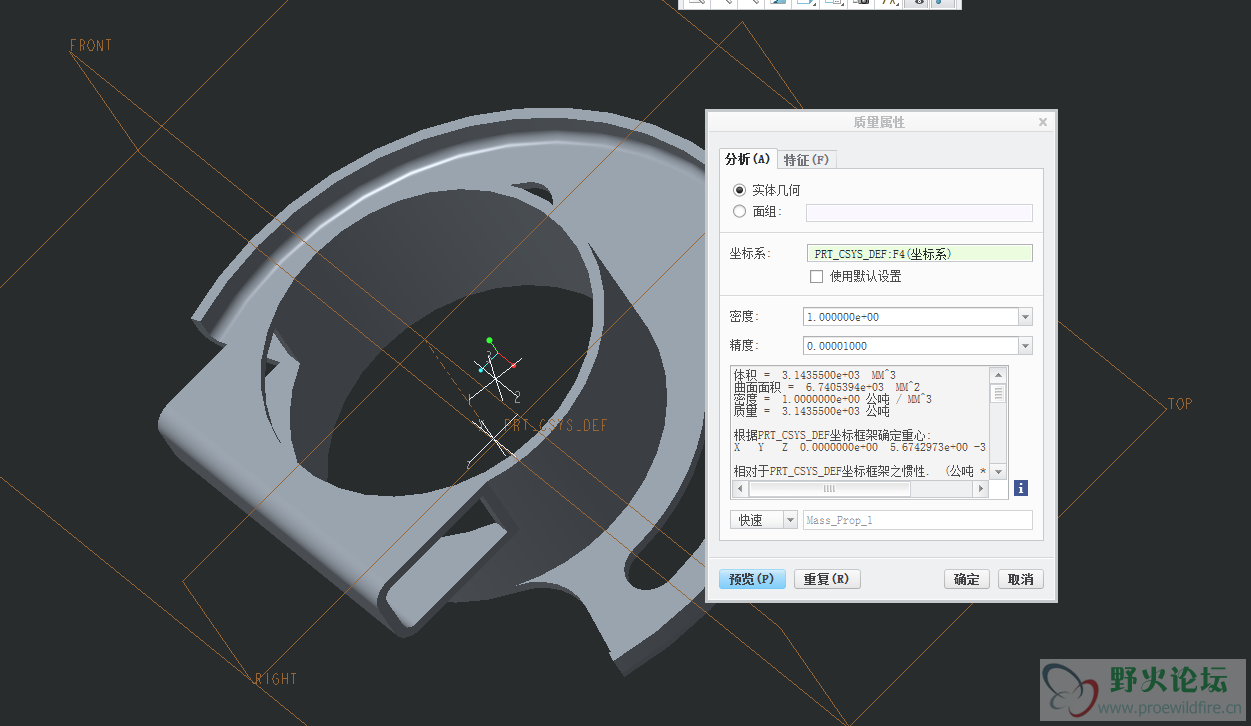Confirm with the 确定 button
Screen dimensions: 1251x726
[967, 579]
